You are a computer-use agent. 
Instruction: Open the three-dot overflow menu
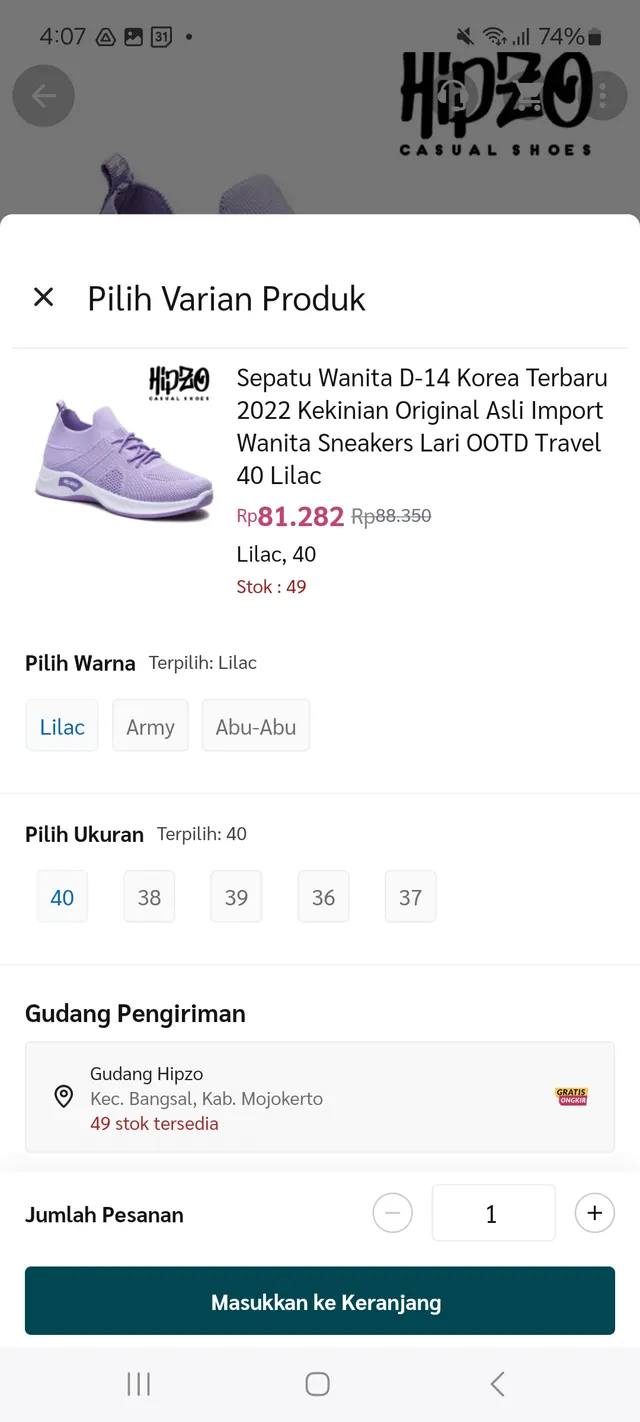(x=604, y=96)
